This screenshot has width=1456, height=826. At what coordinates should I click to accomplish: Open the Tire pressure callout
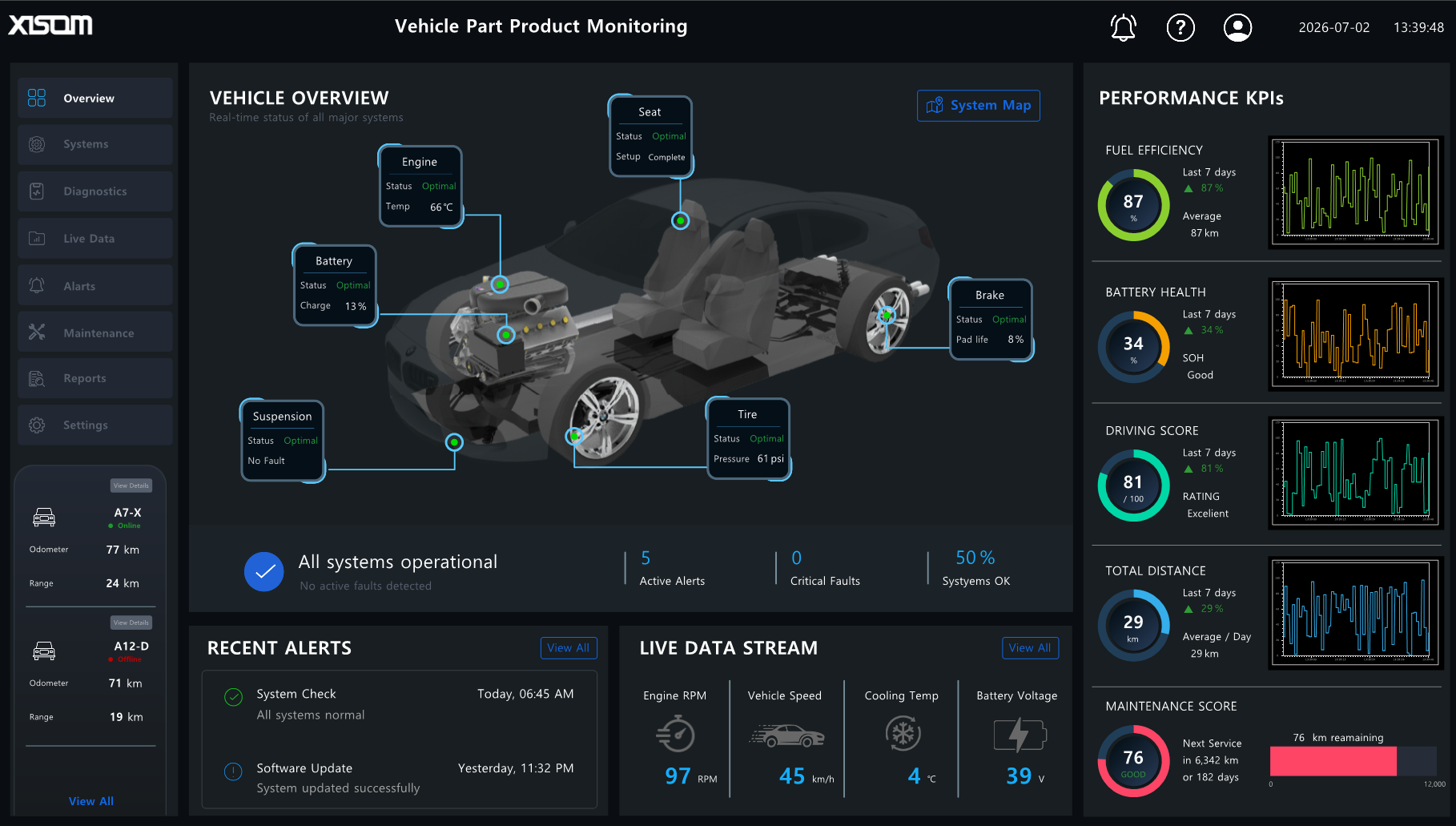[748, 439]
